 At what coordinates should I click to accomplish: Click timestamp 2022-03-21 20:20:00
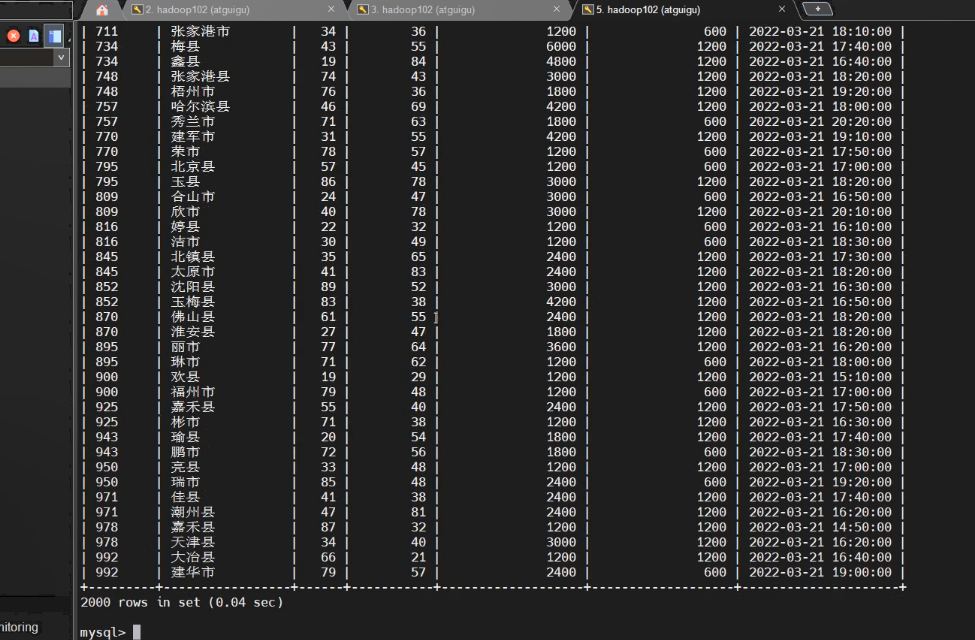coord(820,121)
